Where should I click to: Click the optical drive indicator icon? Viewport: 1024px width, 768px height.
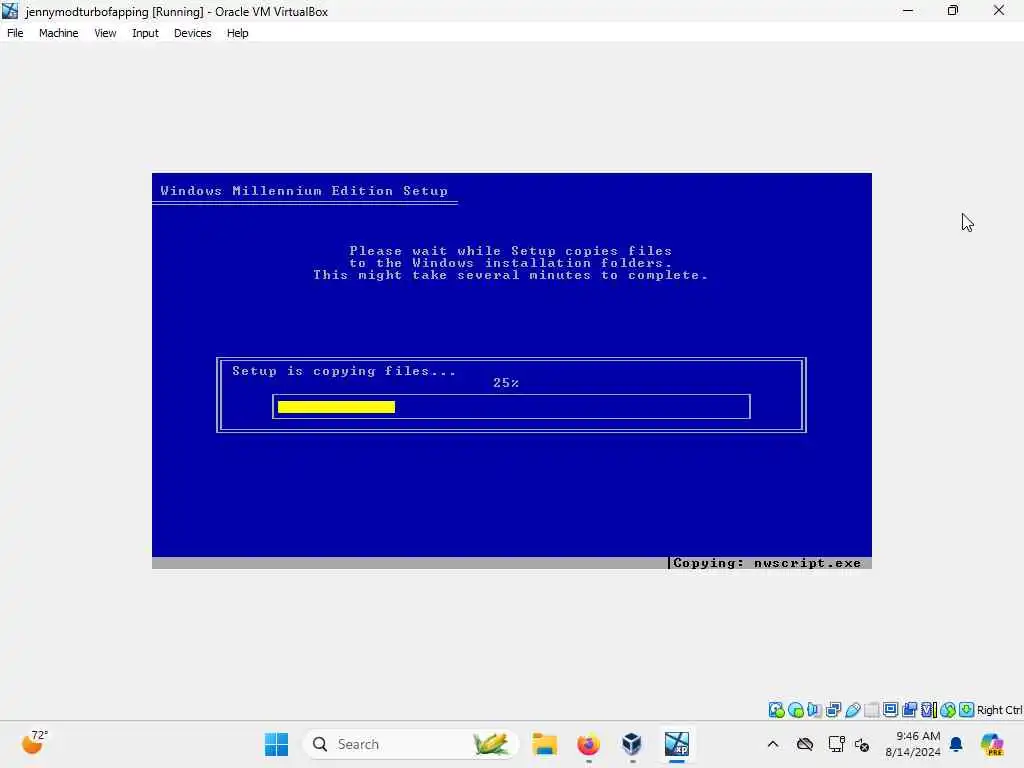[795, 710]
